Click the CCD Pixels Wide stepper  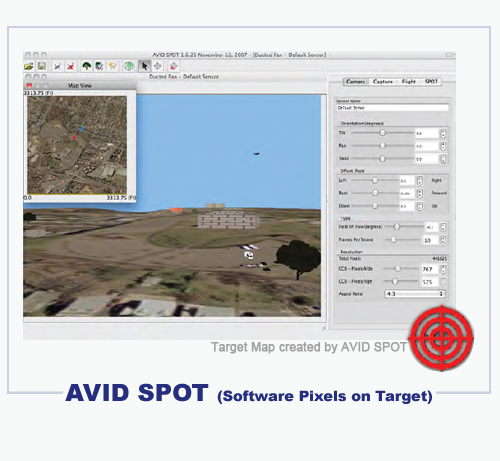(x=443, y=269)
